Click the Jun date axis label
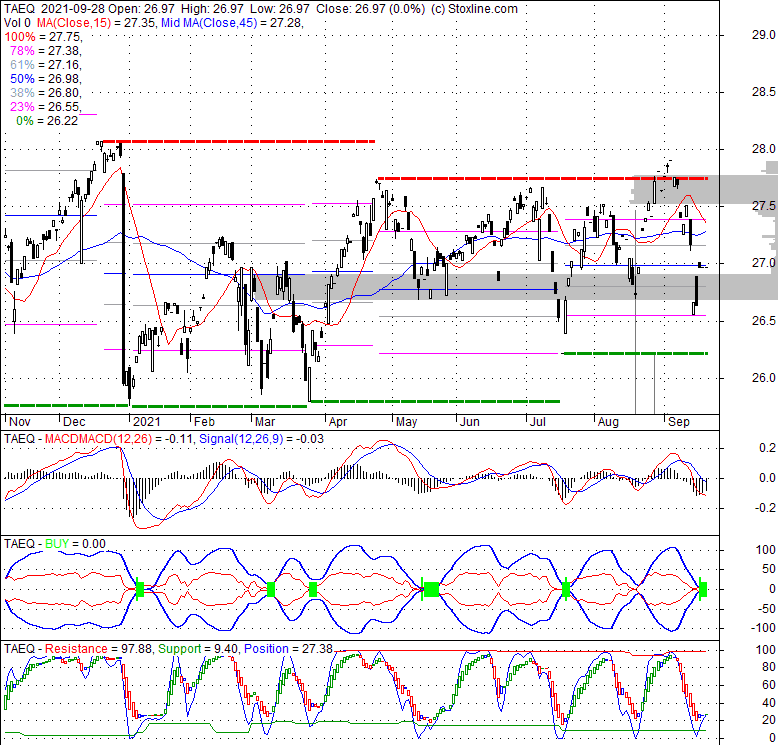Viewport: 780px width, 745px height. point(470,422)
